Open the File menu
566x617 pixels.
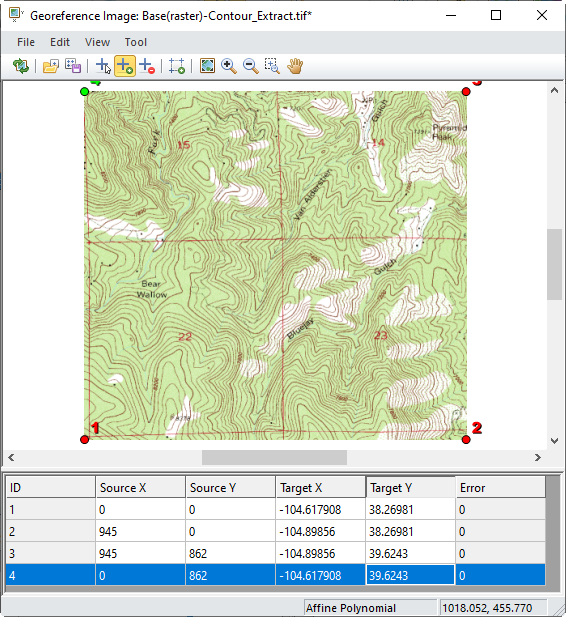pyautogui.click(x=26, y=42)
